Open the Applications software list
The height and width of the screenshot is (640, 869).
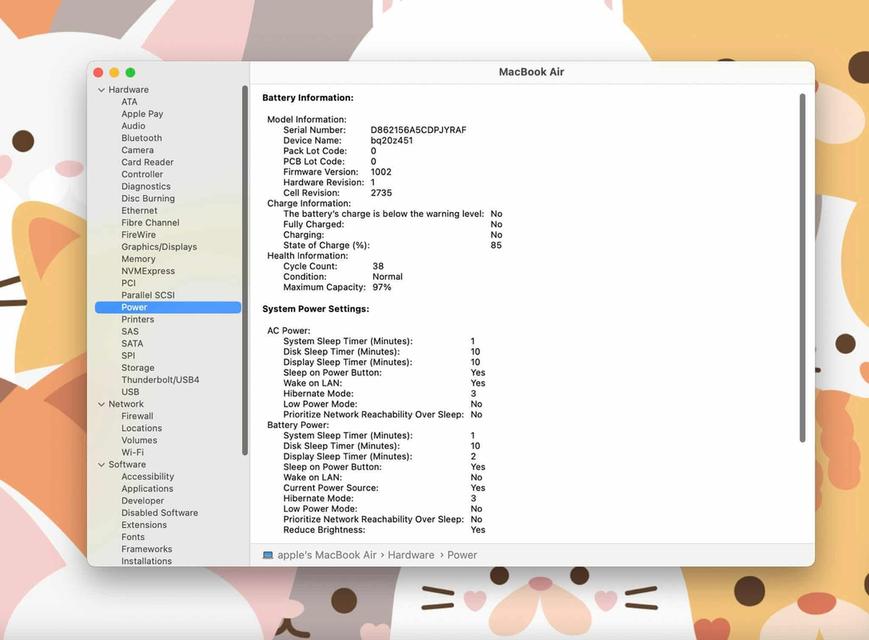pyautogui.click(x=147, y=489)
